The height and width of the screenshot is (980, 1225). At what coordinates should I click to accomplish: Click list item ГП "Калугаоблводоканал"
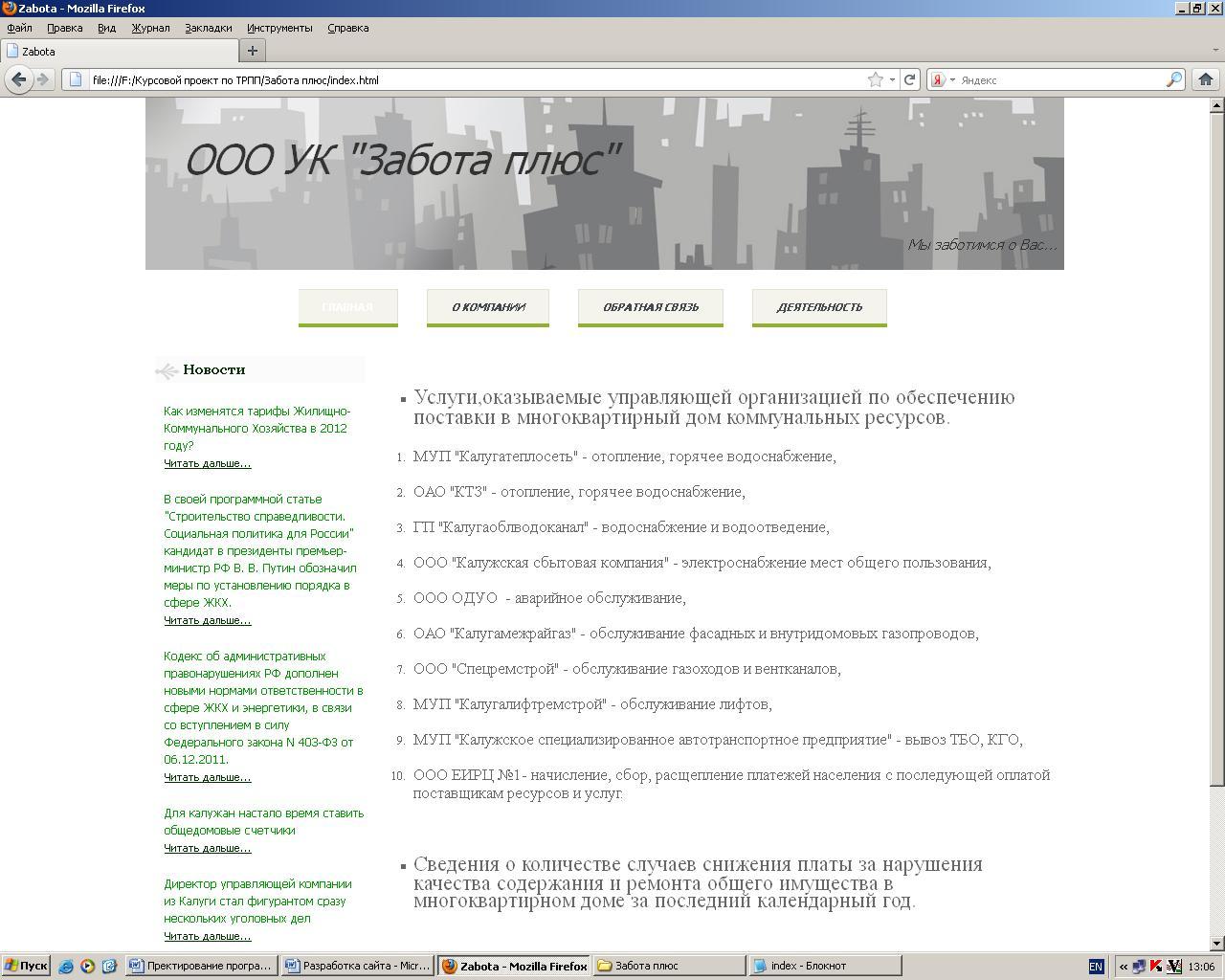pos(621,527)
